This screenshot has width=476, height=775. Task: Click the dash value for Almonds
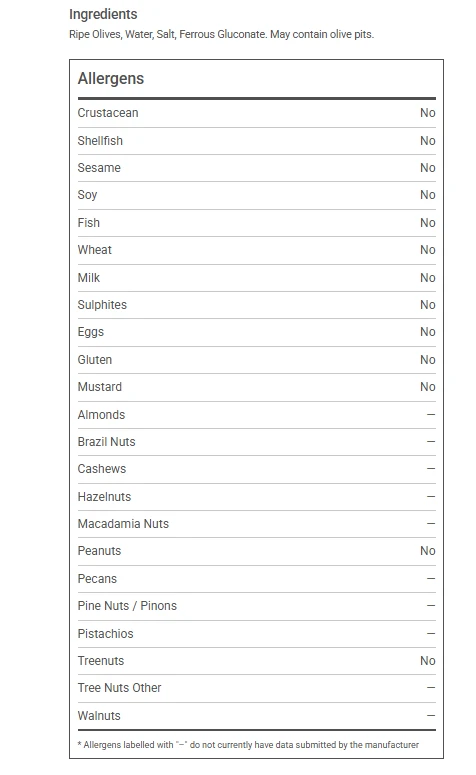(x=431, y=415)
